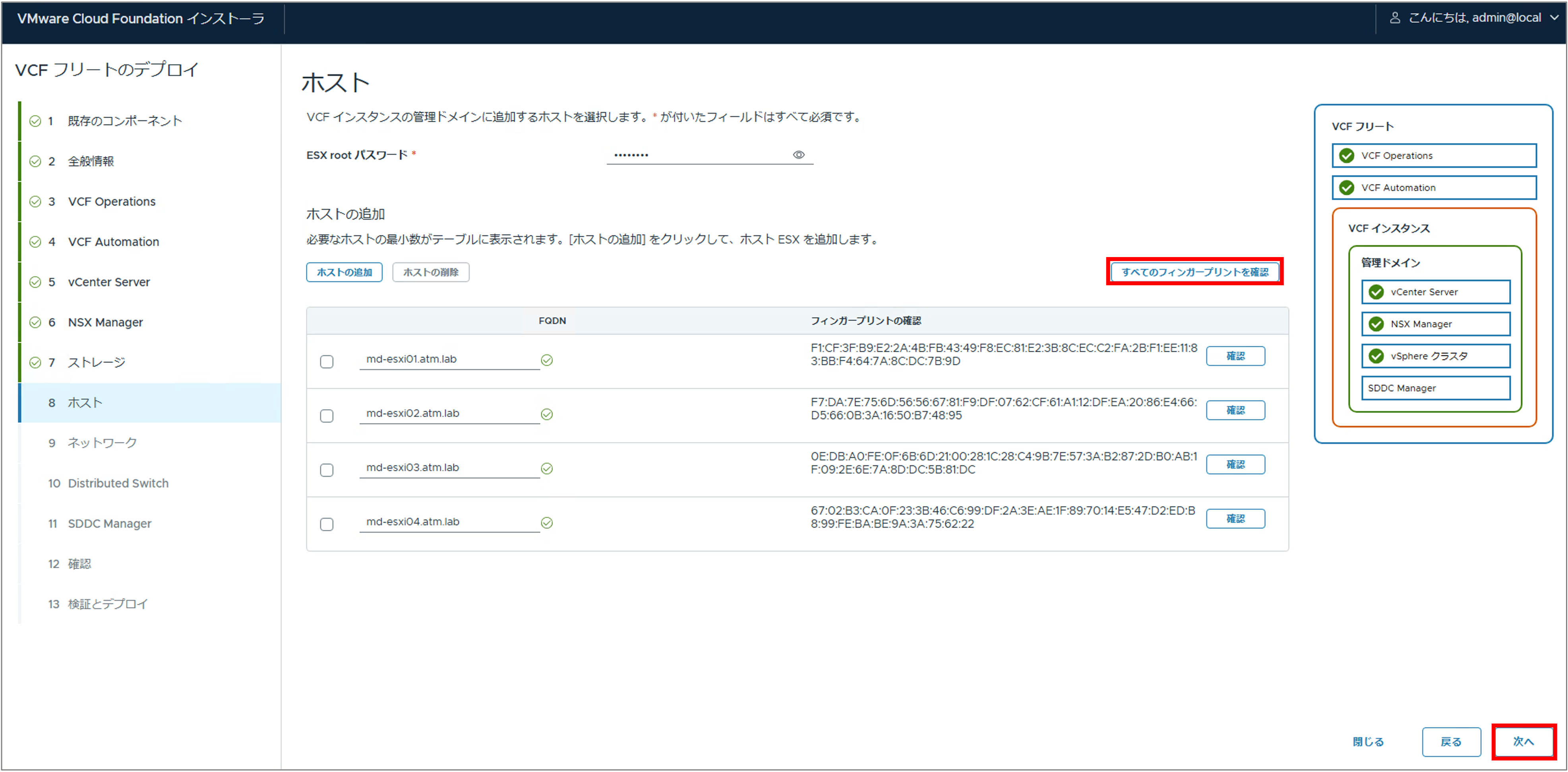The height and width of the screenshot is (772, 1568).
Task: Click fingerprint text starting F1:CF:3F:B9
Action: point(1004,354)
